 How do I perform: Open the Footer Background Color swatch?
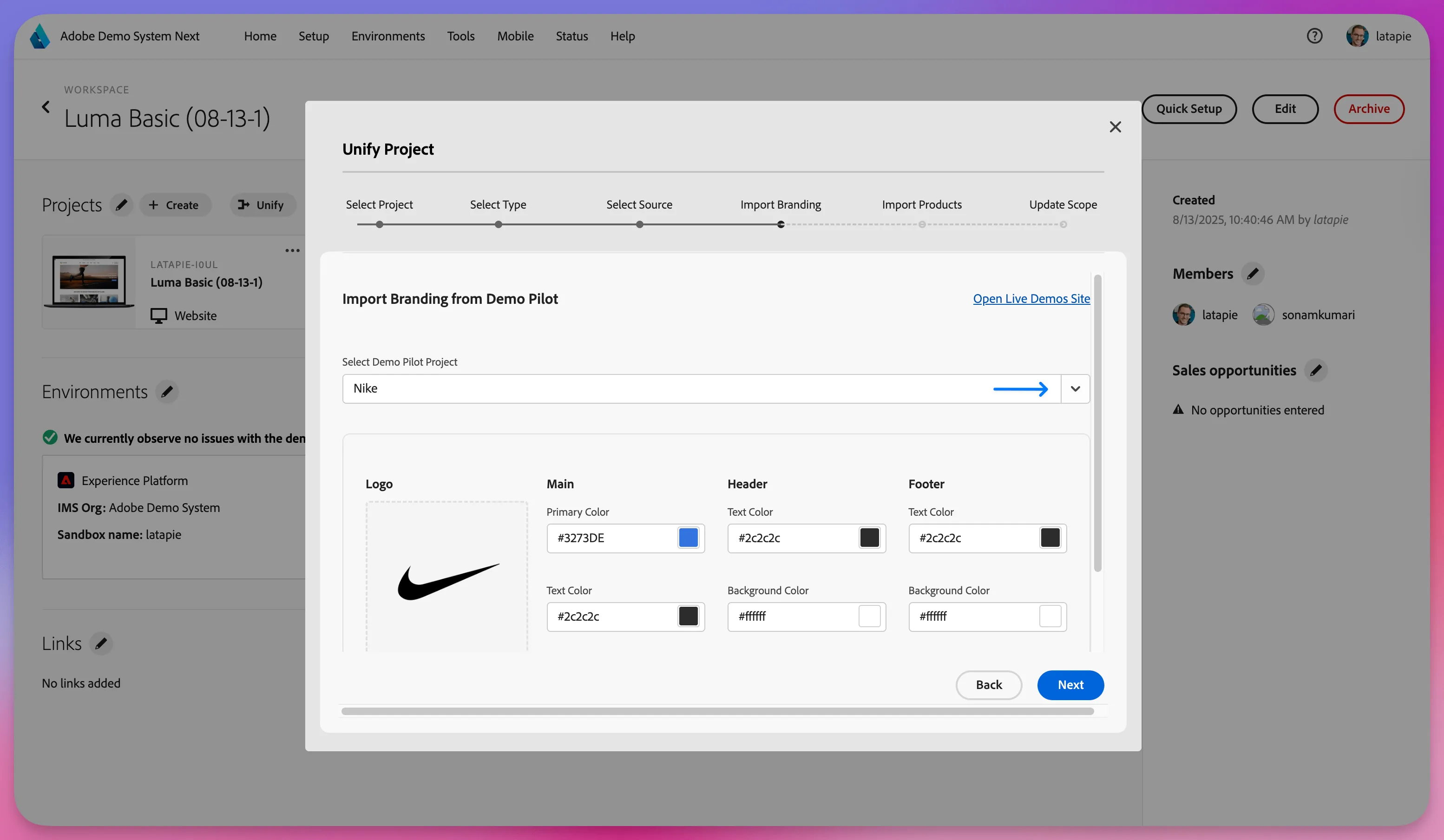pyautogui.click(x=1050, y=617)
